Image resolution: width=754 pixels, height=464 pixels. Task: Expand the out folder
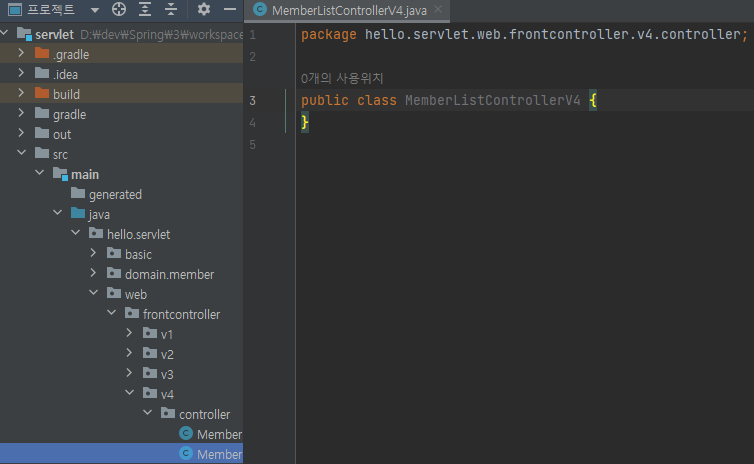click(21, 133)
